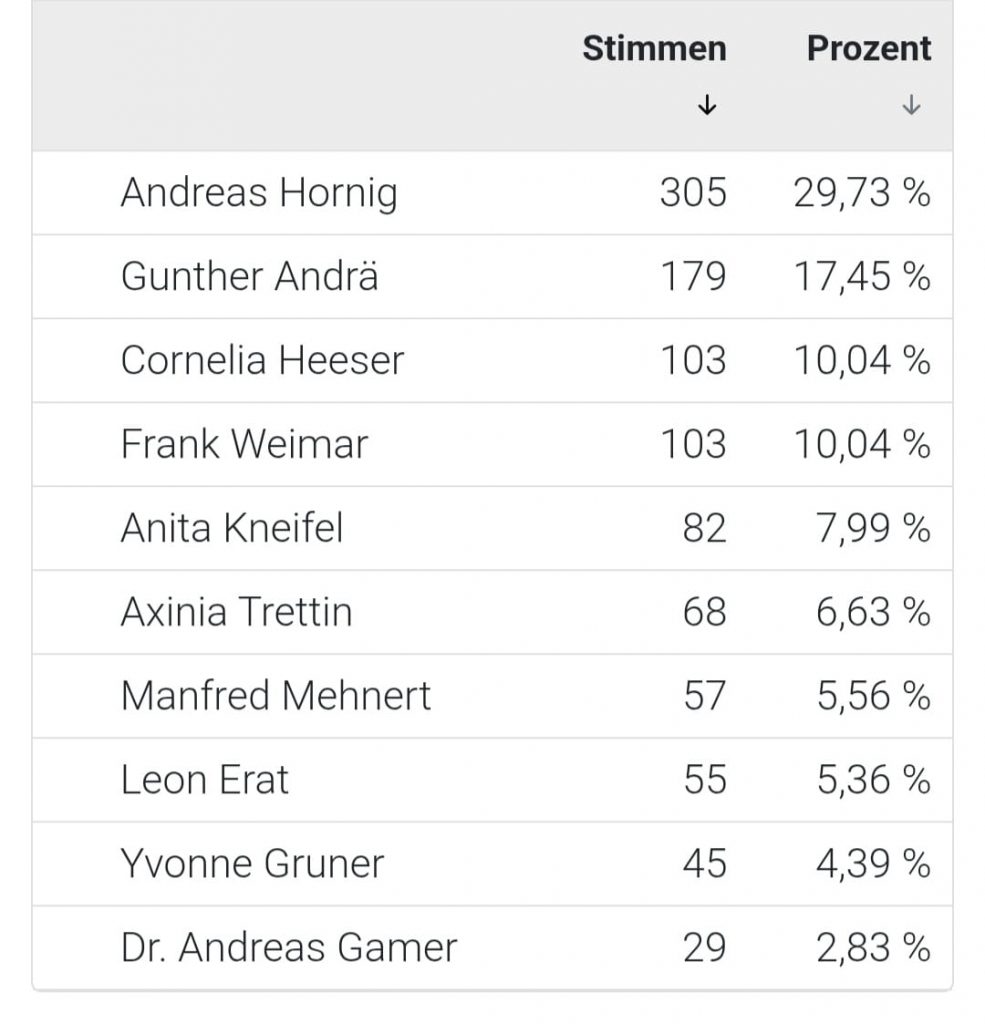Click the Cornelia Heeser entry
Image resolution: width=985 pixels, height=1024 pixels.
pos(262,360)
